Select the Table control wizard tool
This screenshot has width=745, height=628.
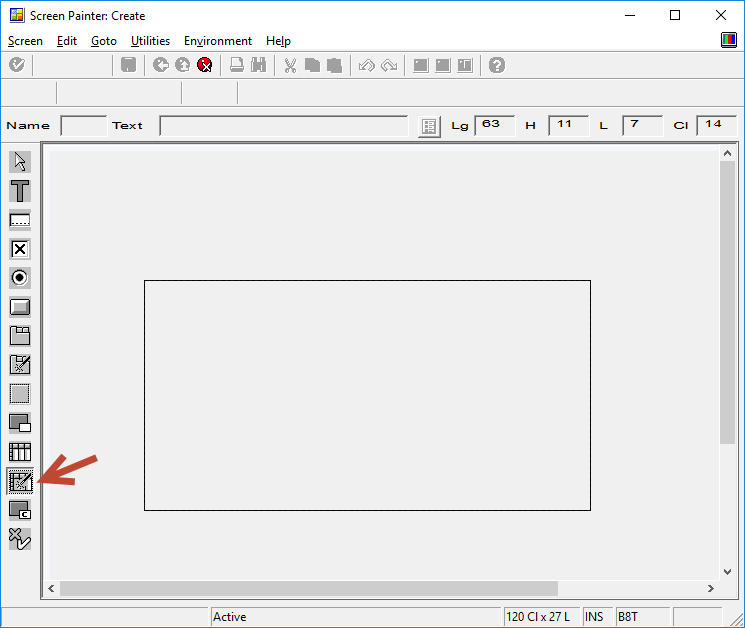coord(20,481)
